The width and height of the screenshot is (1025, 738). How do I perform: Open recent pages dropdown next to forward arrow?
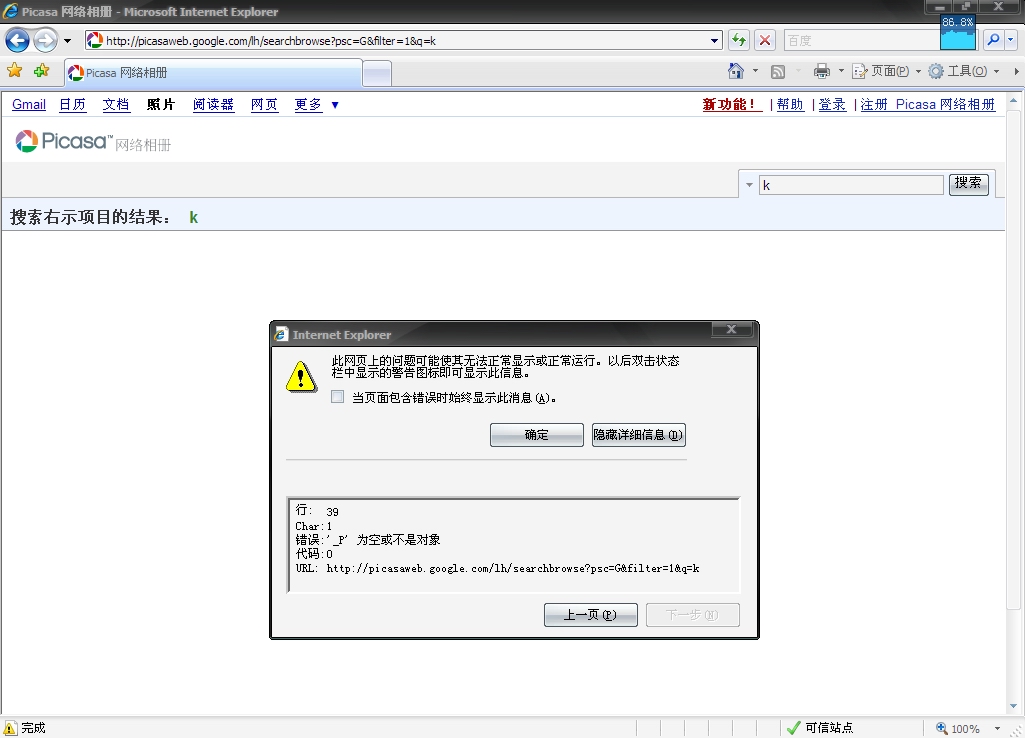67,41
